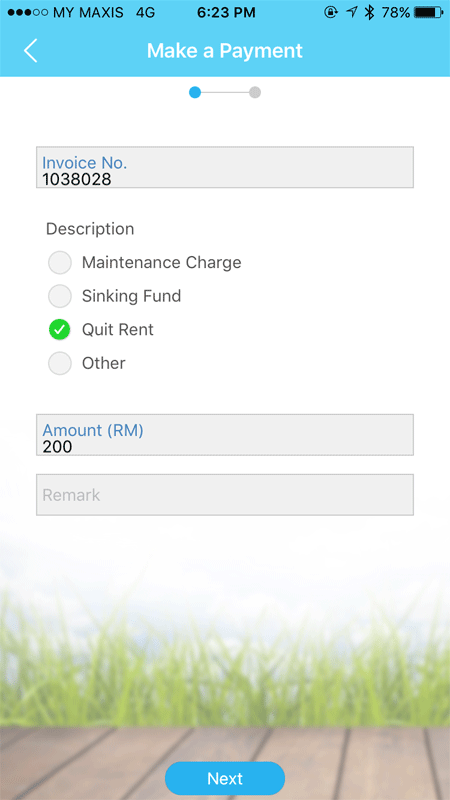This screenshot has height=800, width=450.
Task: Edit the Amount (RM) field
Action: (224, 435)
